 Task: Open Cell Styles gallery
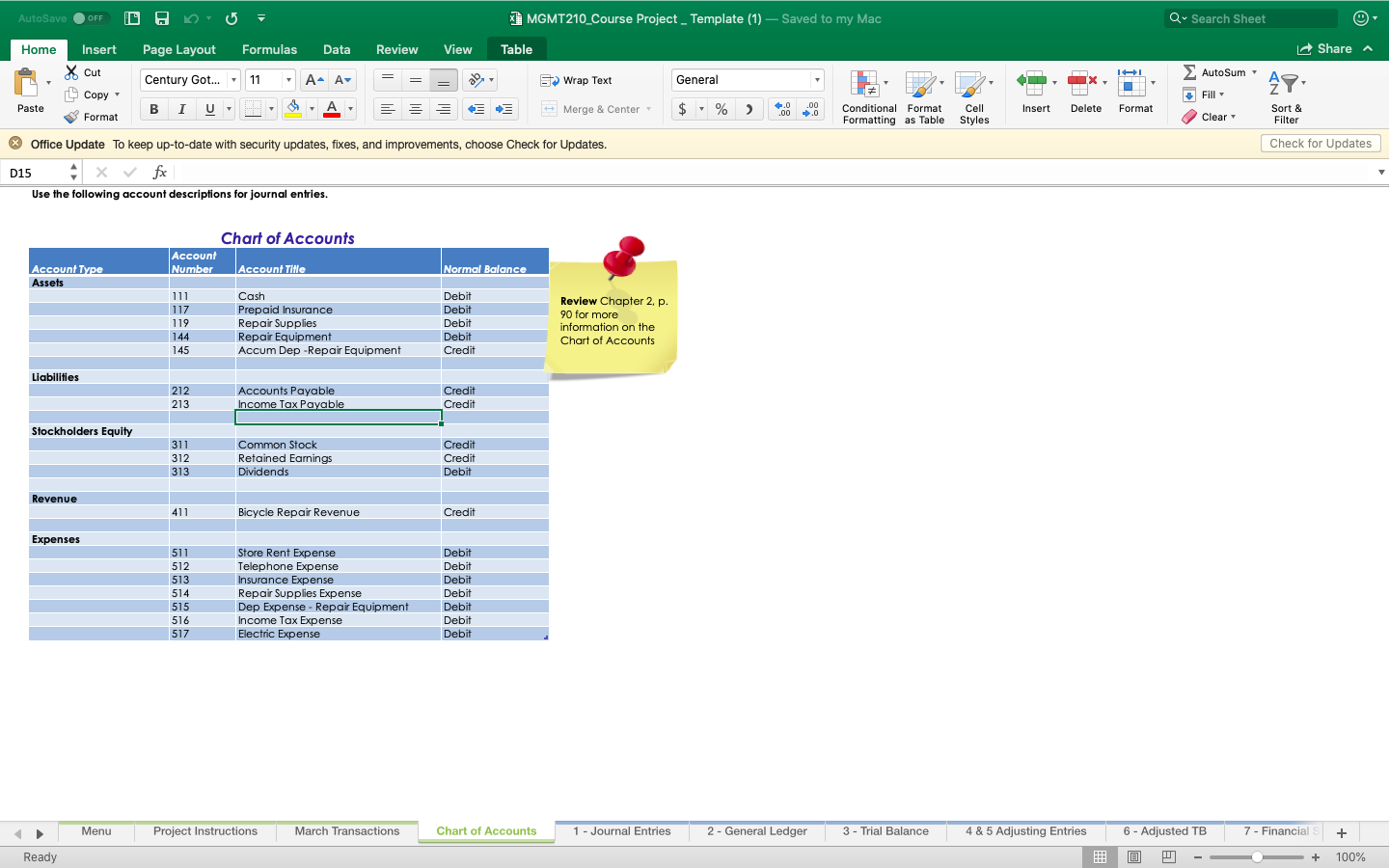coord(973,96)
